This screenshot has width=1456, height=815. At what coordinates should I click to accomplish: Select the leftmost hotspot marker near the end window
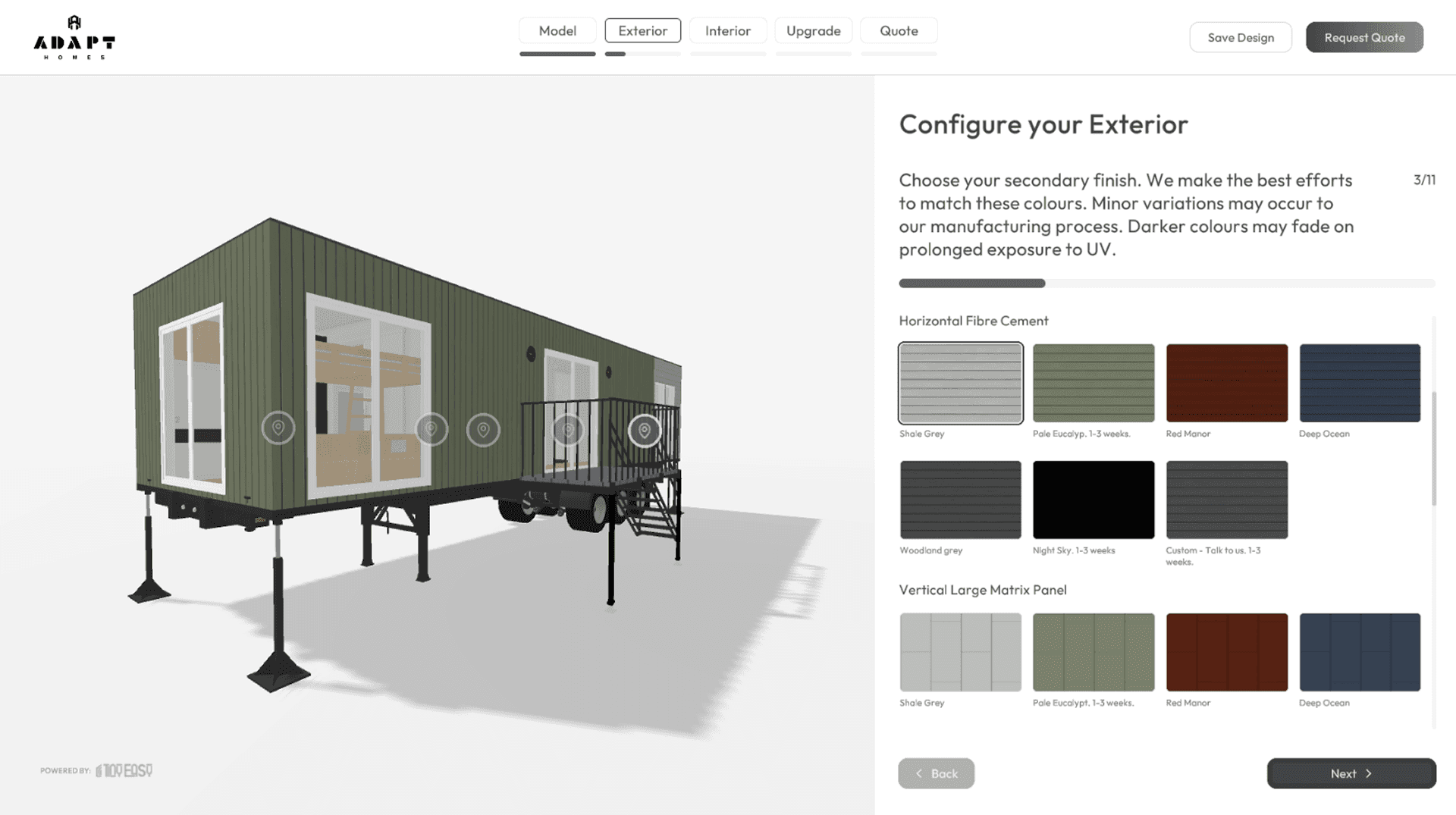[278, 428]
